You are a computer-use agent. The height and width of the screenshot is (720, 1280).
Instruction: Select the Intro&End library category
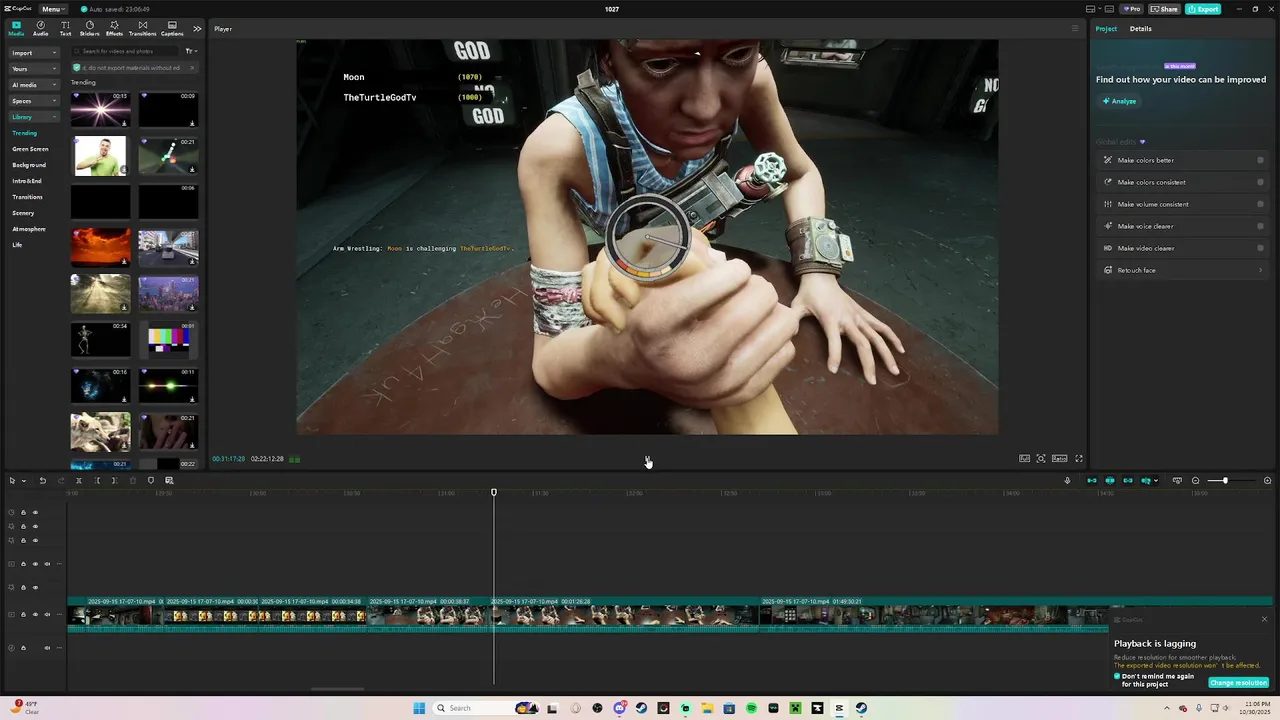(x=27, y=181)
